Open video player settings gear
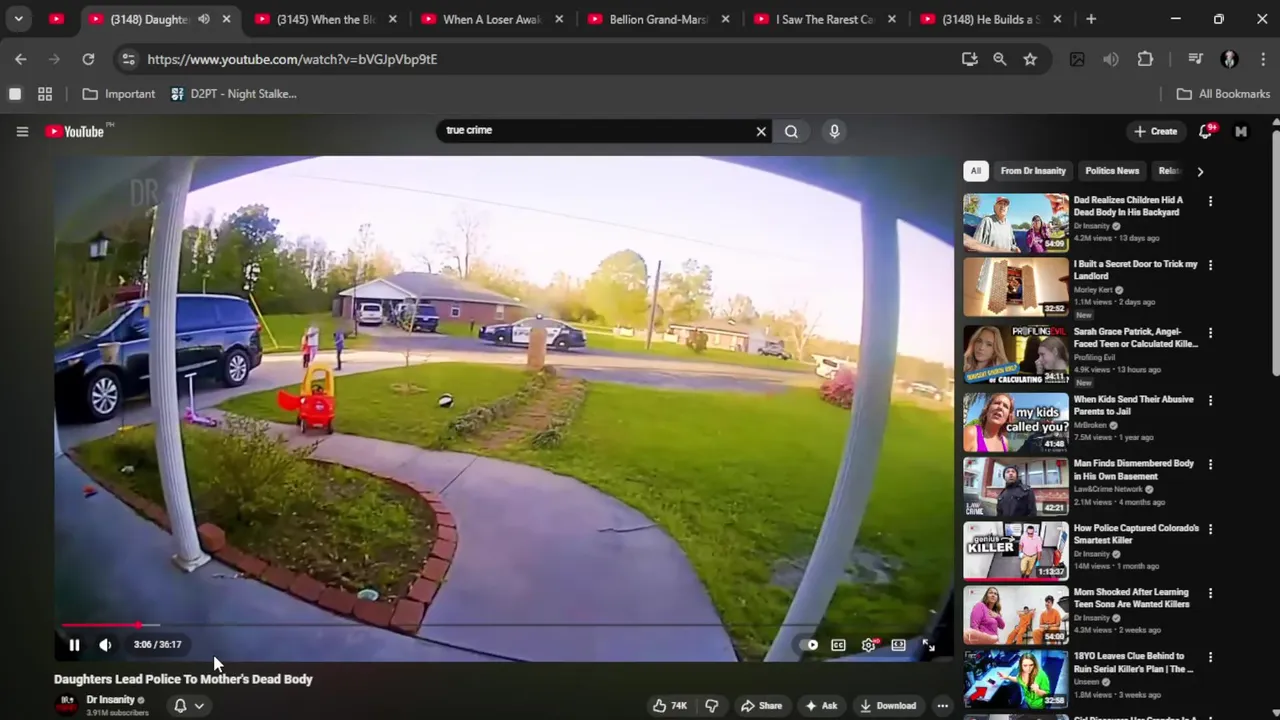 pyautogui.click(x=869, y=645)
